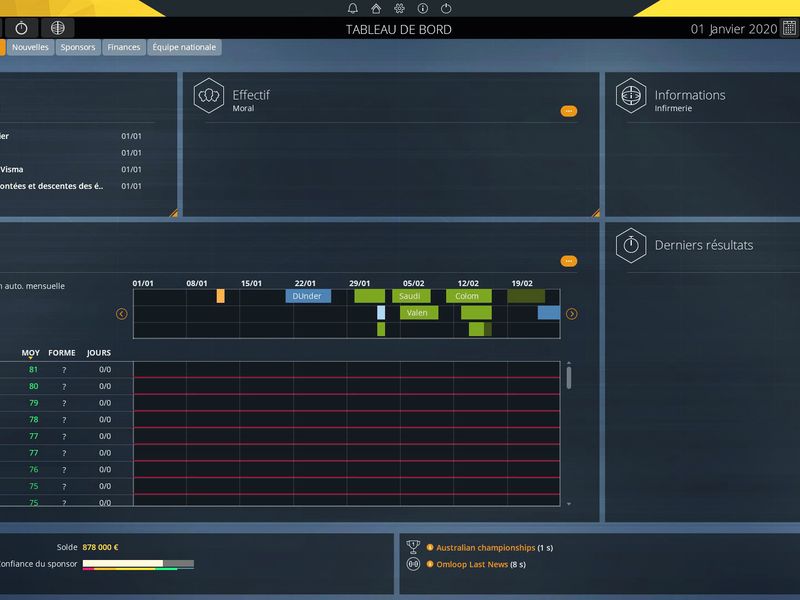
Task: Select the DUnder race block
Action: coord(308,296)
